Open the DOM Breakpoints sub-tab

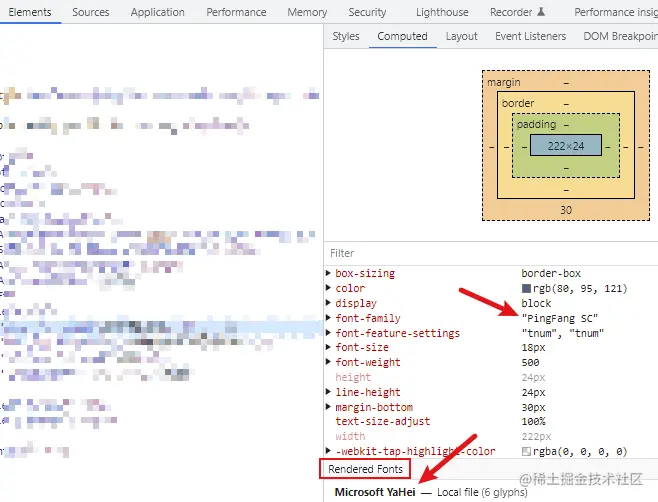tap(620, 36)
